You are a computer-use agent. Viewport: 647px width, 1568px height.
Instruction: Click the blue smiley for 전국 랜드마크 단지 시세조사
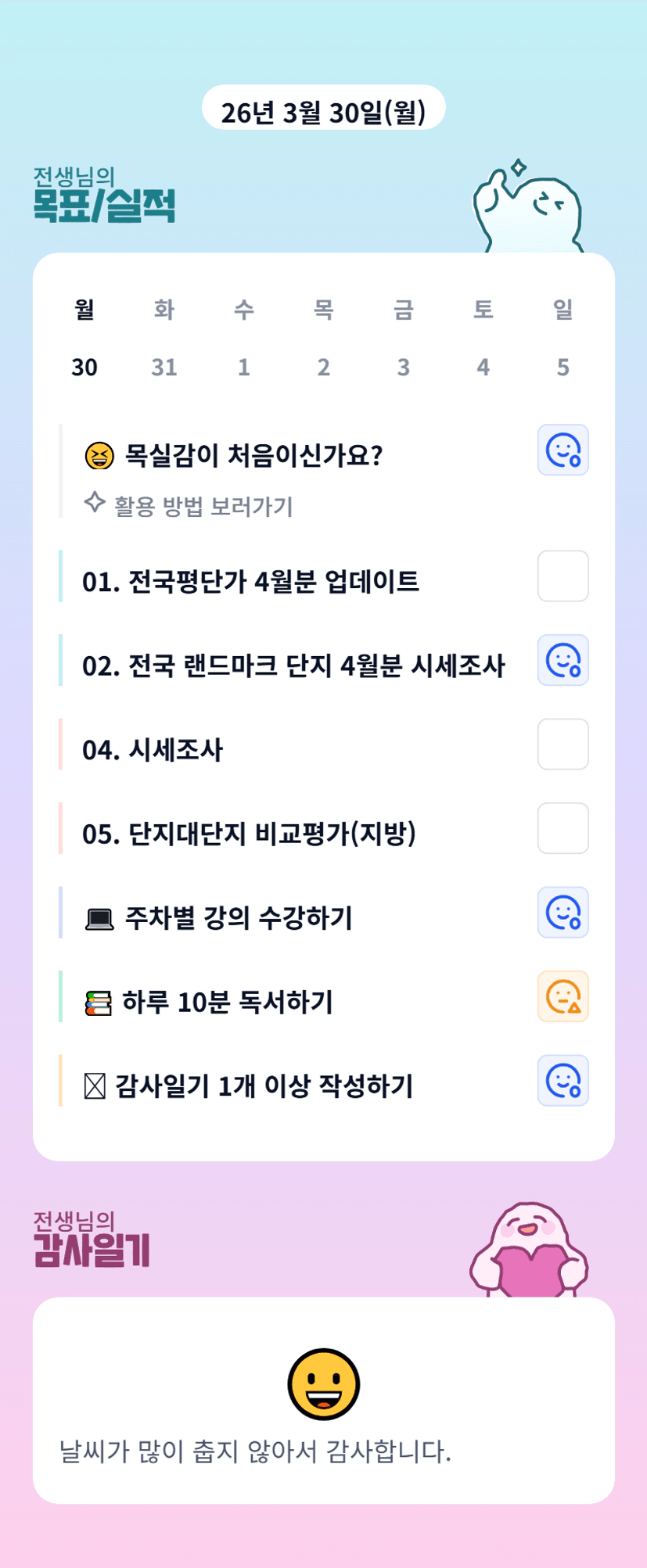pyautogui.click(x=563, y=660)
